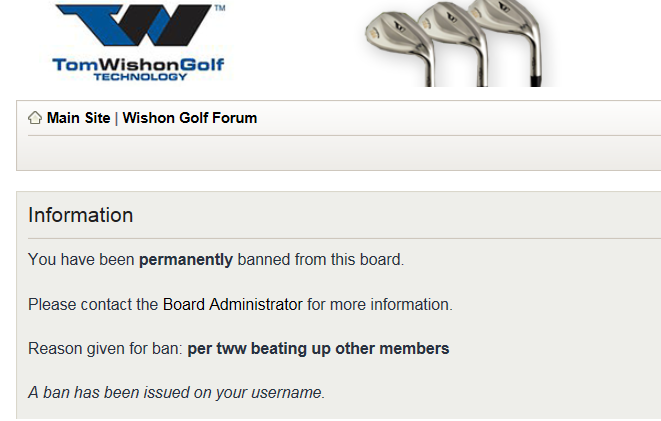Image resolution: width=661 pixels, height=421 pixels.
Task: Click the 'for more information' text
Action: point(380,304)
